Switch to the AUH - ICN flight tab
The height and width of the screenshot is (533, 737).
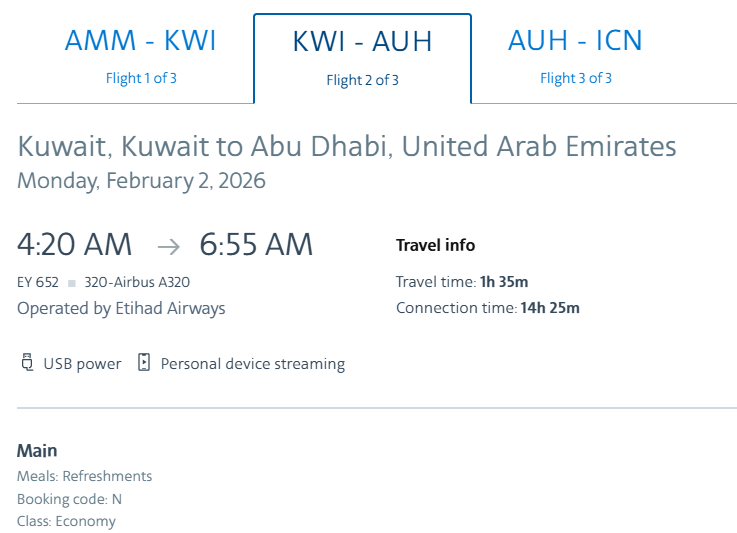click(575, 41)
